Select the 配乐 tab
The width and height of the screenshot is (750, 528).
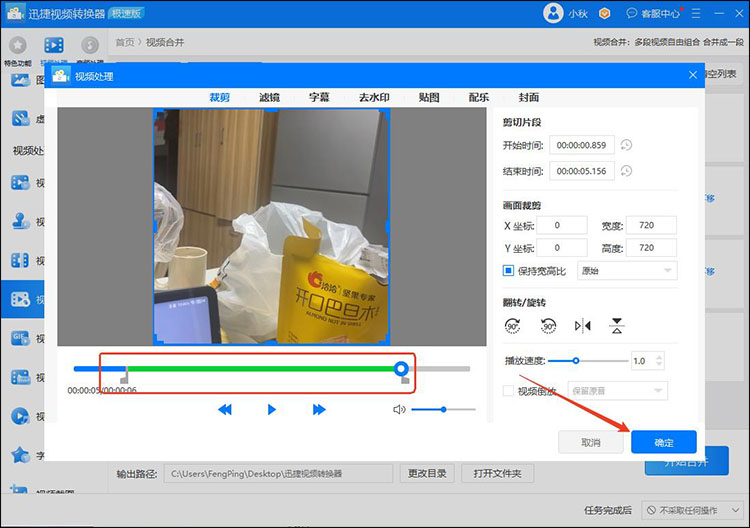pyautogui.click(x=479, y=98)
